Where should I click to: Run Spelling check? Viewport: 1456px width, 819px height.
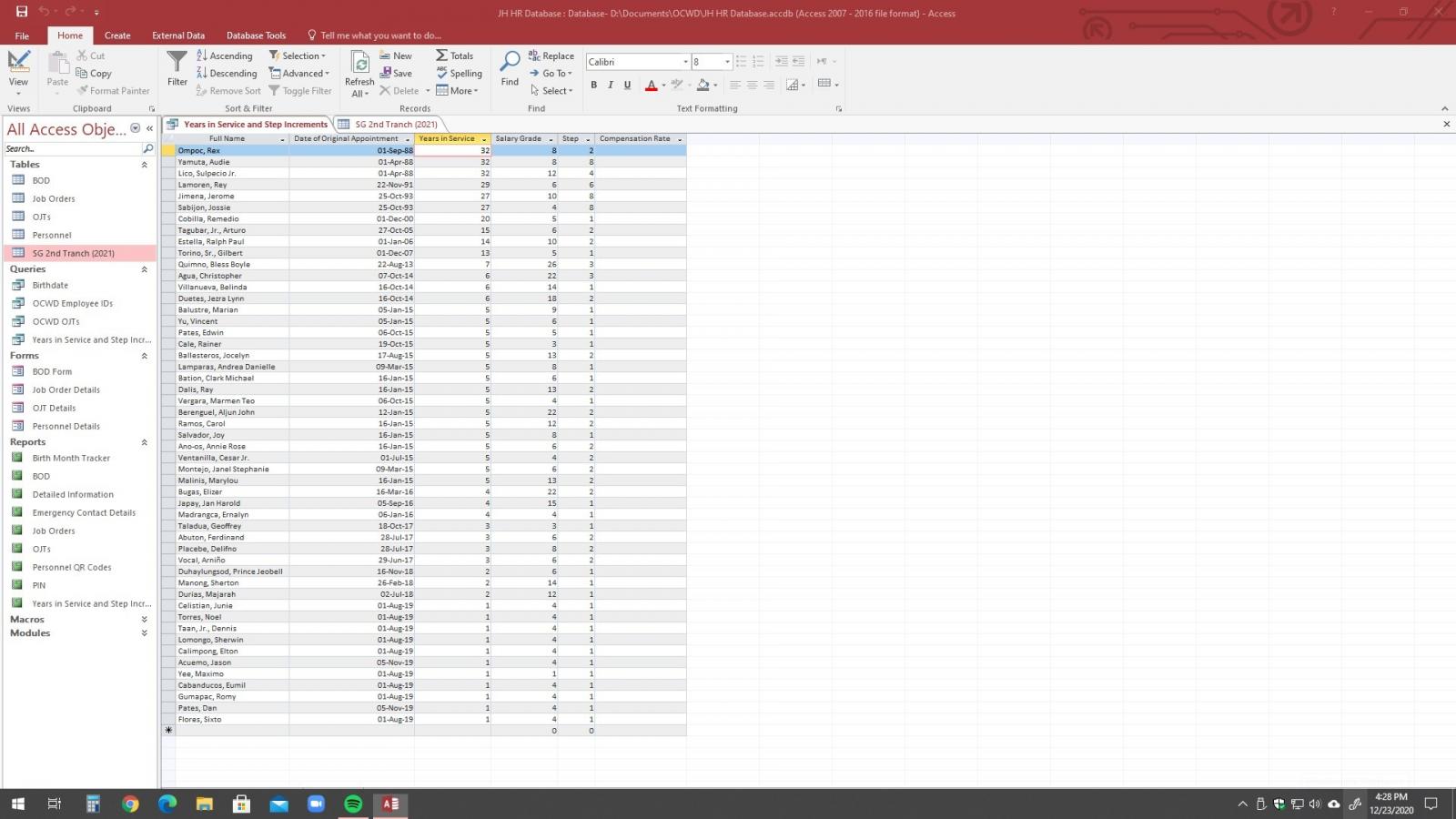[x=460, y=73]
